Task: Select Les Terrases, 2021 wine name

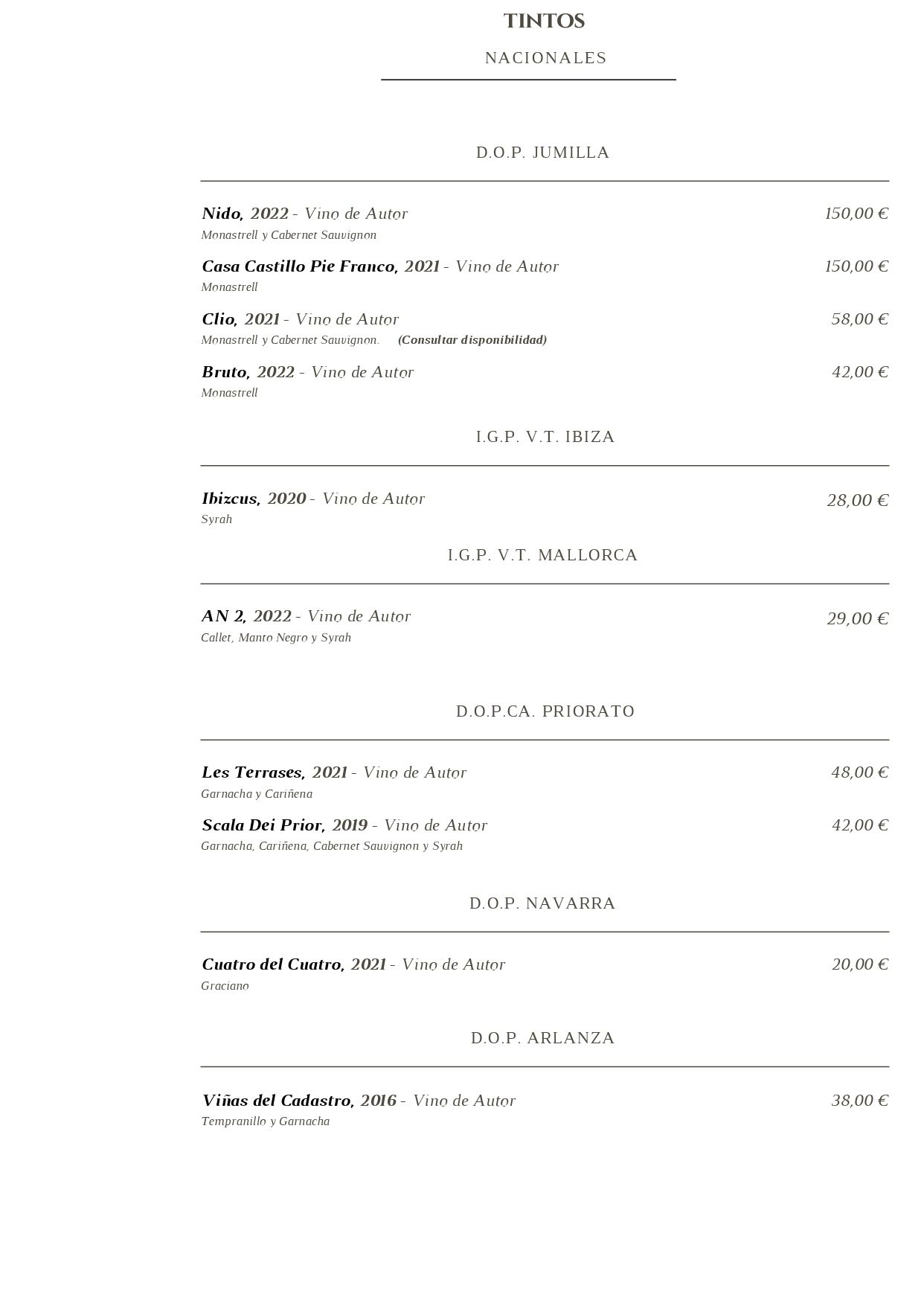Action: click(x=275, y=772)
